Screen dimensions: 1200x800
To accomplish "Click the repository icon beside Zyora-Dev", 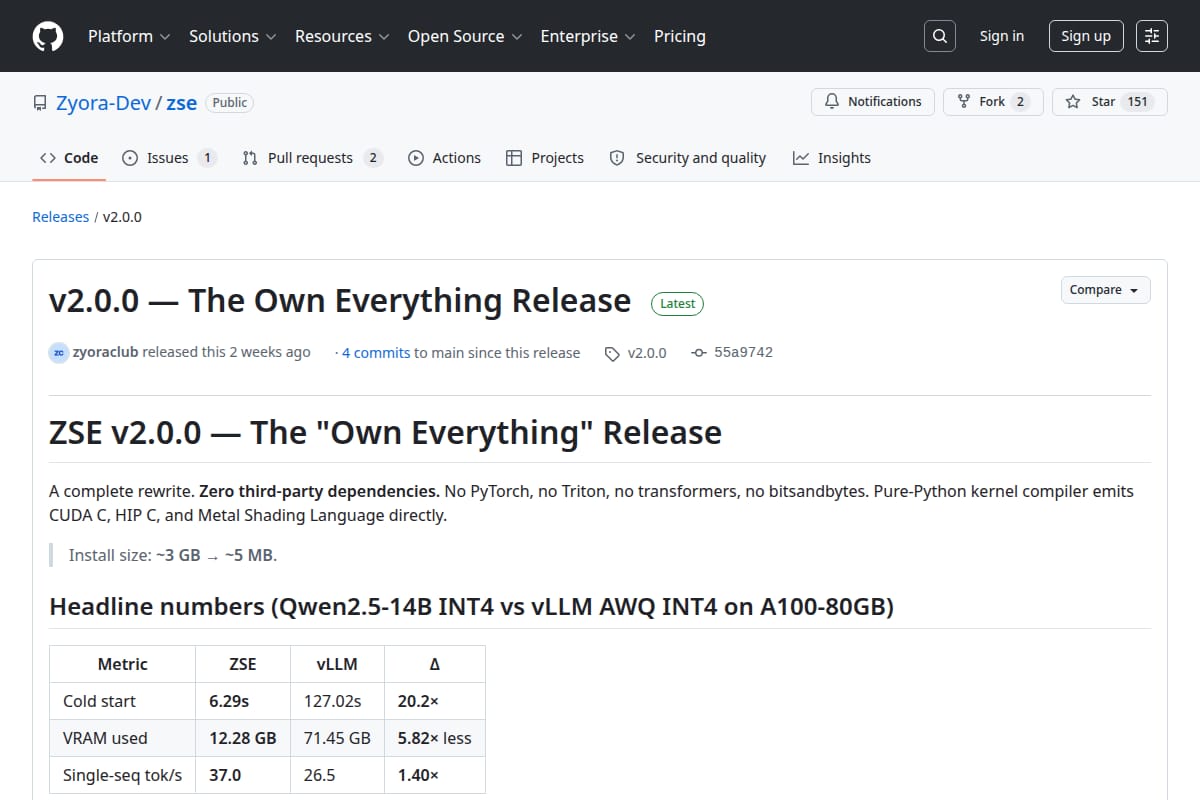I will (x=40, y=103).
